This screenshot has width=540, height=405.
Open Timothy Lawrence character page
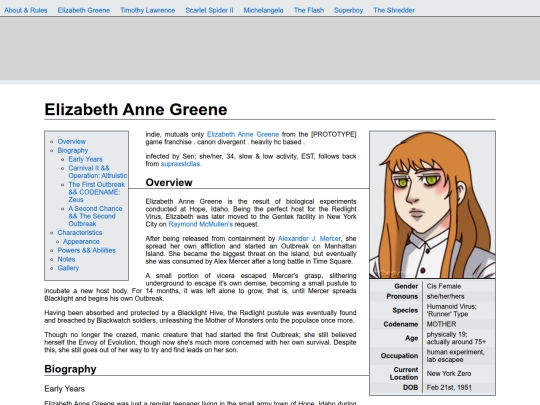pos(147,10)
